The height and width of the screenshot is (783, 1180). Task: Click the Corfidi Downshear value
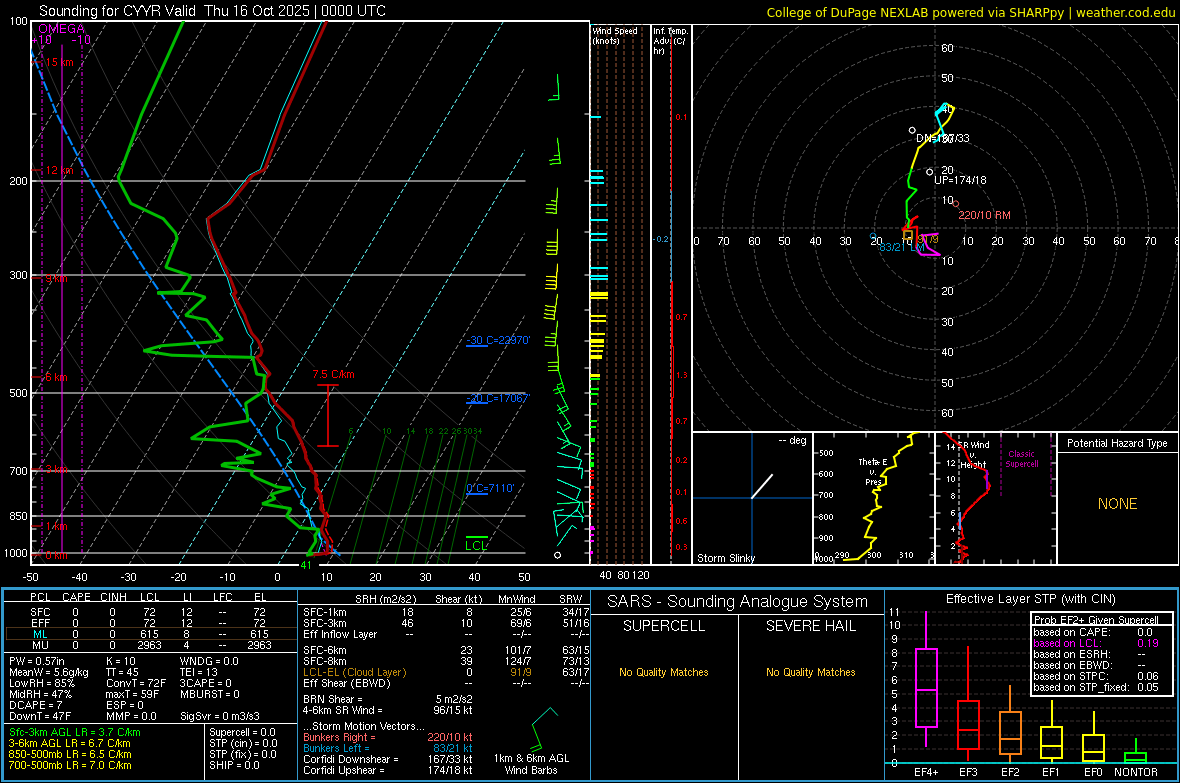point(388,759)
